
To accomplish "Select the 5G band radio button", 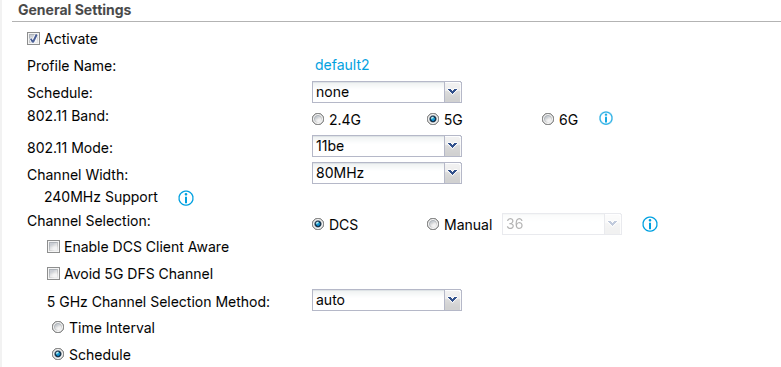I will [433, 120].
